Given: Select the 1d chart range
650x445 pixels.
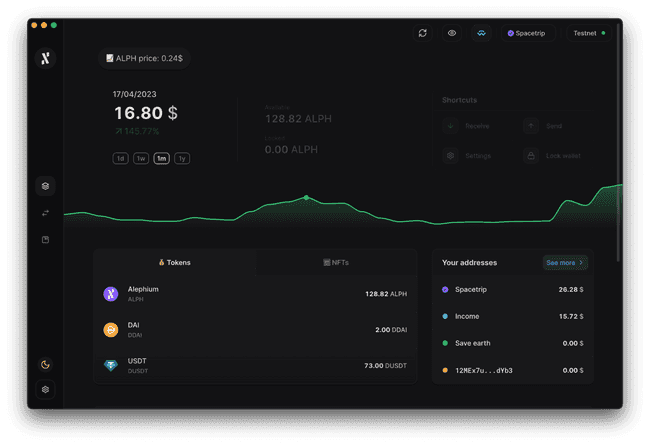Looking at the screenshot, I should click(x=120, y=158).
